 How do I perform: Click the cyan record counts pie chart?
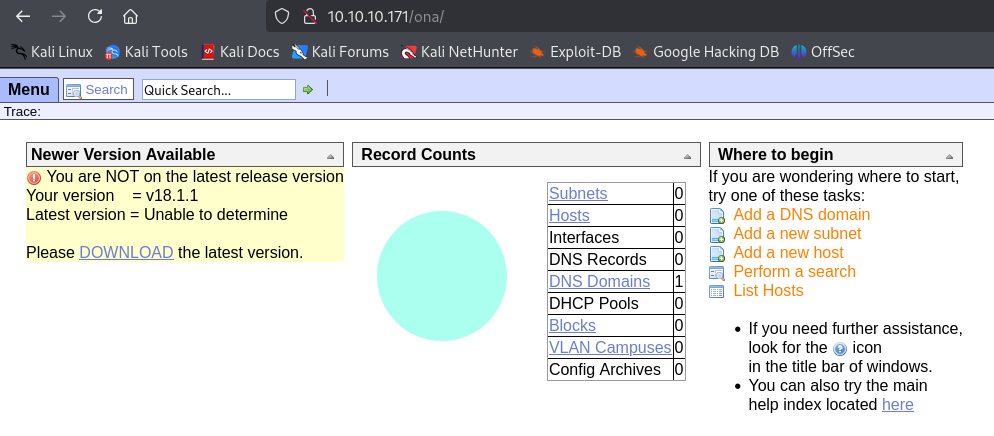(440, 277)
